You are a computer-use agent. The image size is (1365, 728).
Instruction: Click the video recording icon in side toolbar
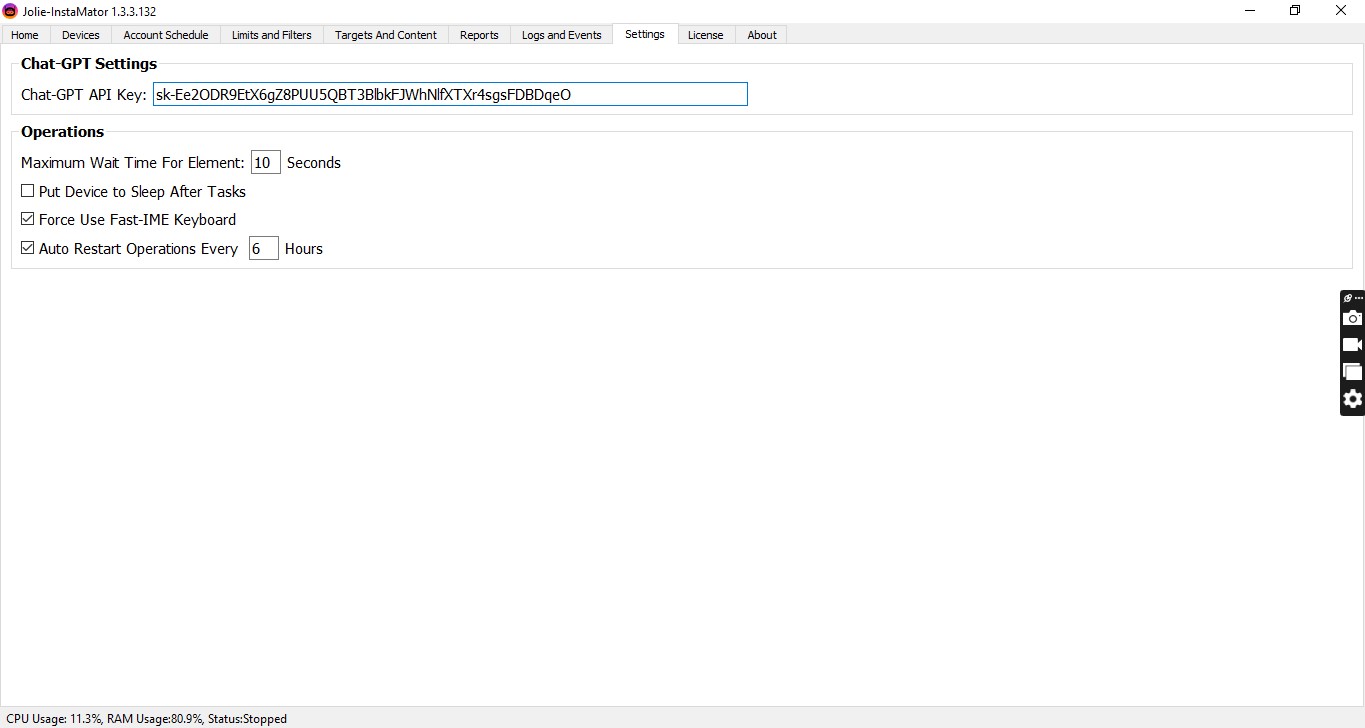(1352, 345)
